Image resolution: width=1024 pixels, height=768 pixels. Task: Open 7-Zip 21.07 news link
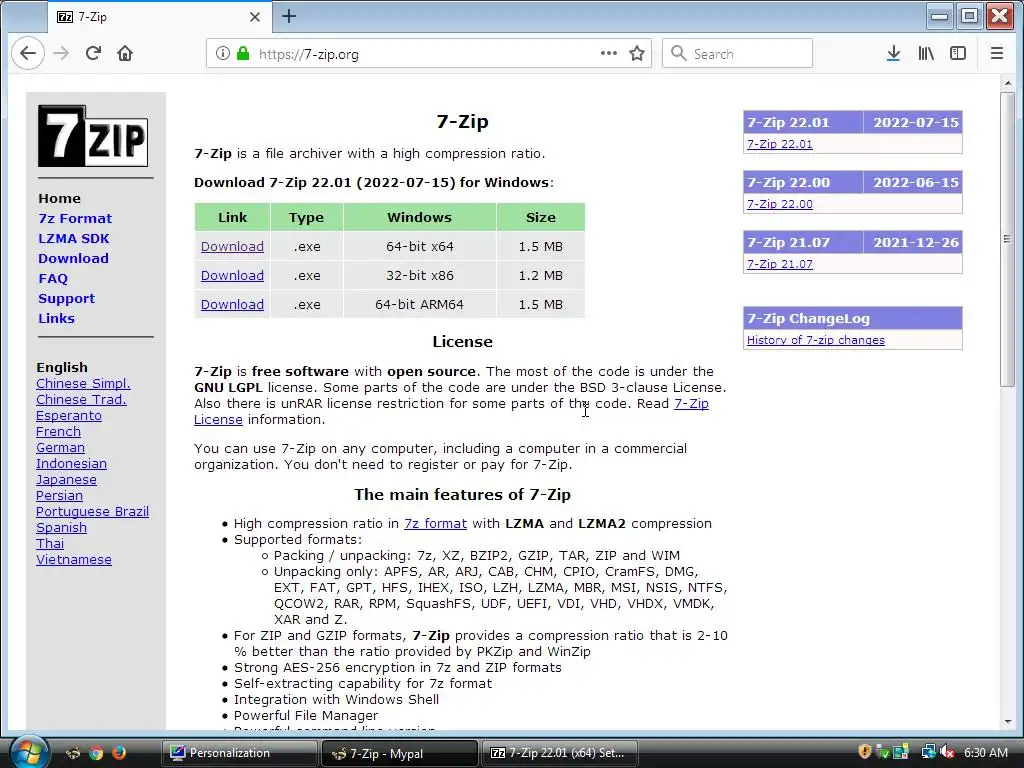[780, 264]
